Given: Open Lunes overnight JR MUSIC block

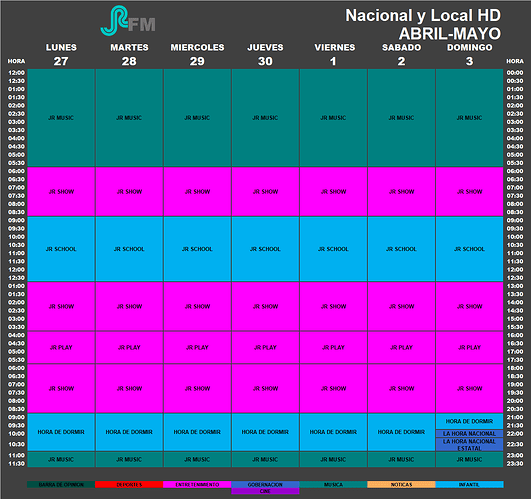Looking at the screenshot, I should click(x=61, y=118).
